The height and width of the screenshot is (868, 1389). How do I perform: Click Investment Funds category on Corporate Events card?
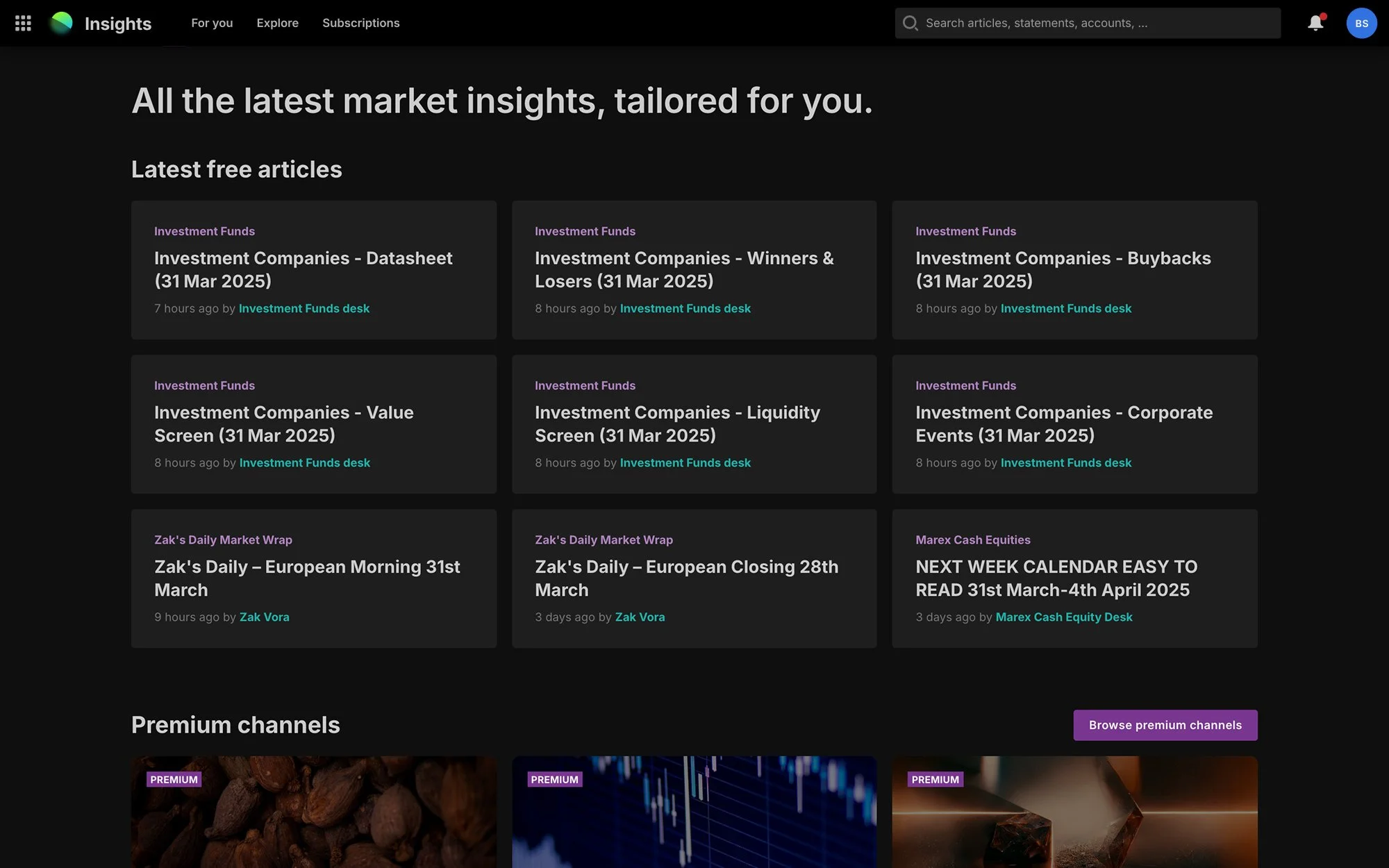[x=965, y=385]
